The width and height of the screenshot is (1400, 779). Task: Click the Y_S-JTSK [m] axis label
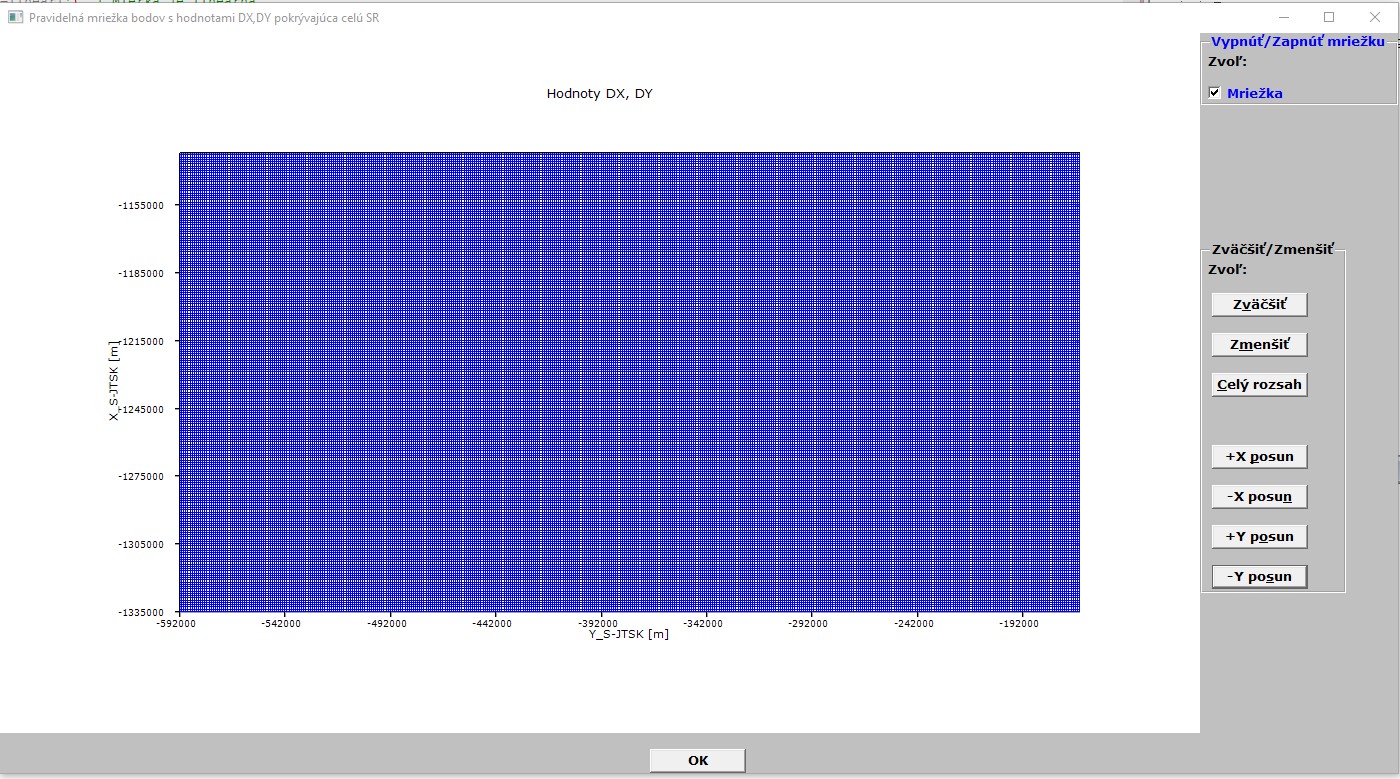point(628,634)
